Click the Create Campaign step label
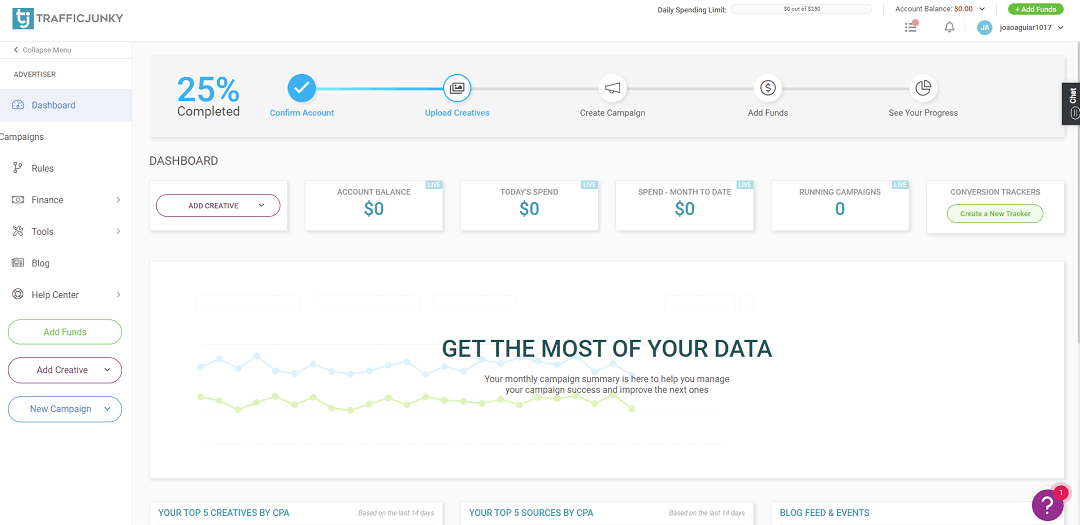 pyautogui.click(x=612, y=113)
